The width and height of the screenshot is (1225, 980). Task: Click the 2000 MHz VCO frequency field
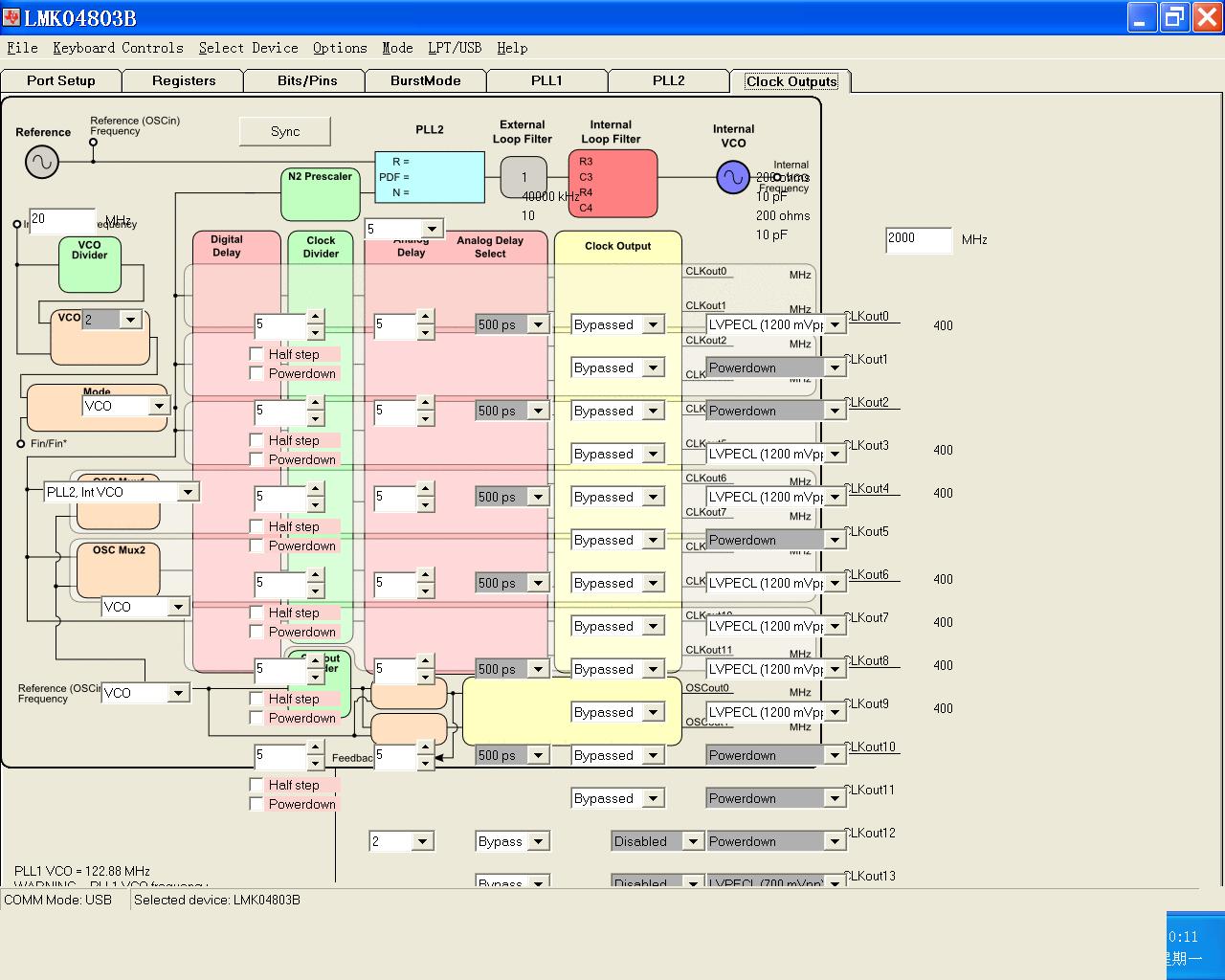919,239
